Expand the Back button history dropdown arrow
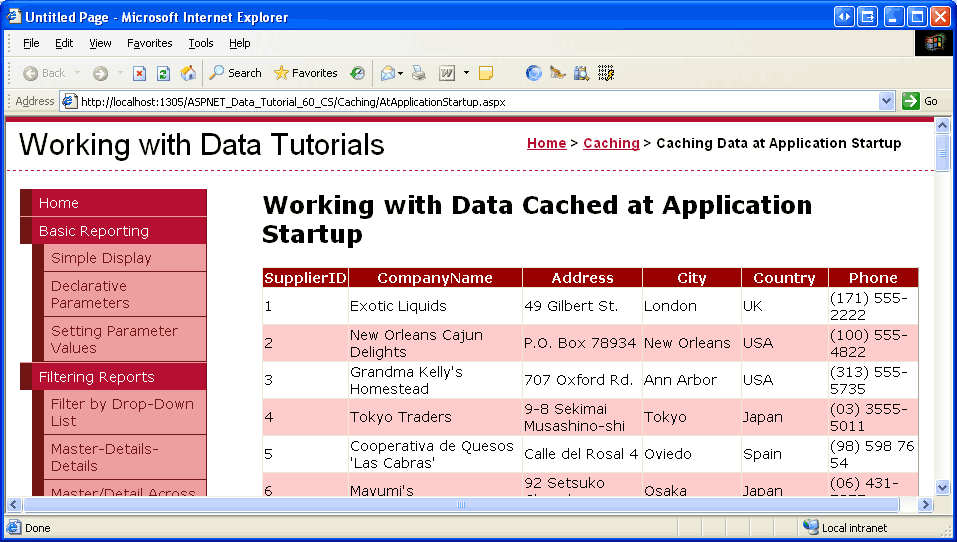This screenshot has height=542, width=957. 77,73
